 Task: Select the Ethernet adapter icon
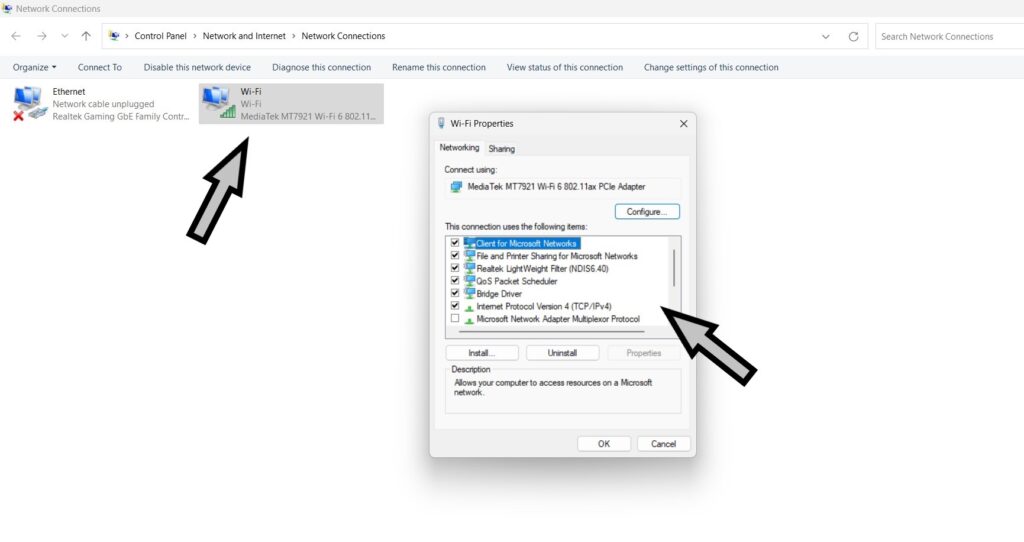coord(29,104)
